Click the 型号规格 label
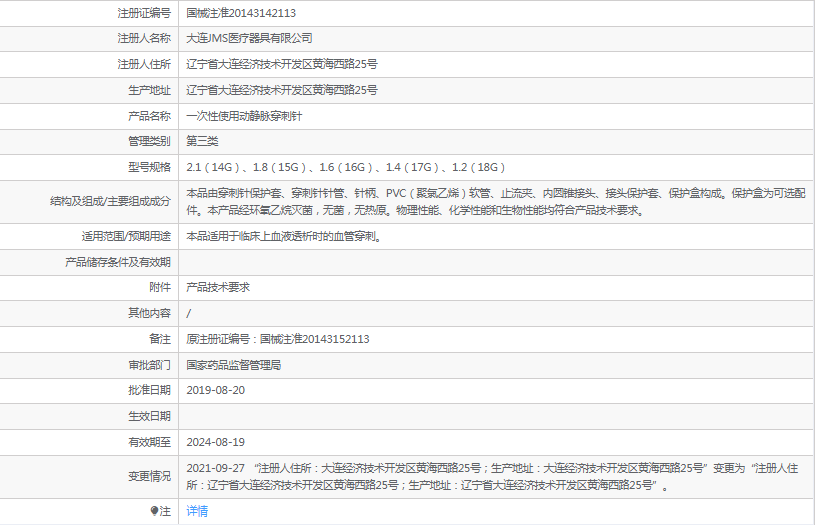Screen dimensions: 819x525 pos(149,167)
